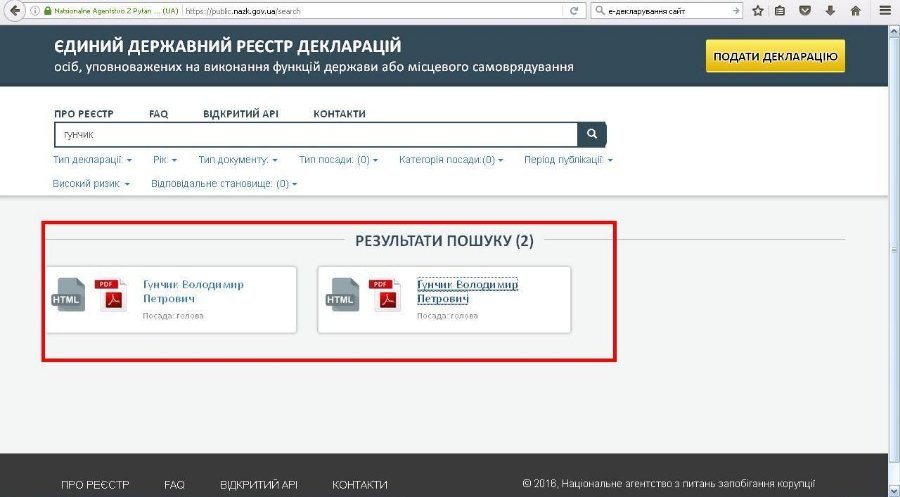Open the "Рік" filter dropdown
900x497 pixels.
pos(165,159)
